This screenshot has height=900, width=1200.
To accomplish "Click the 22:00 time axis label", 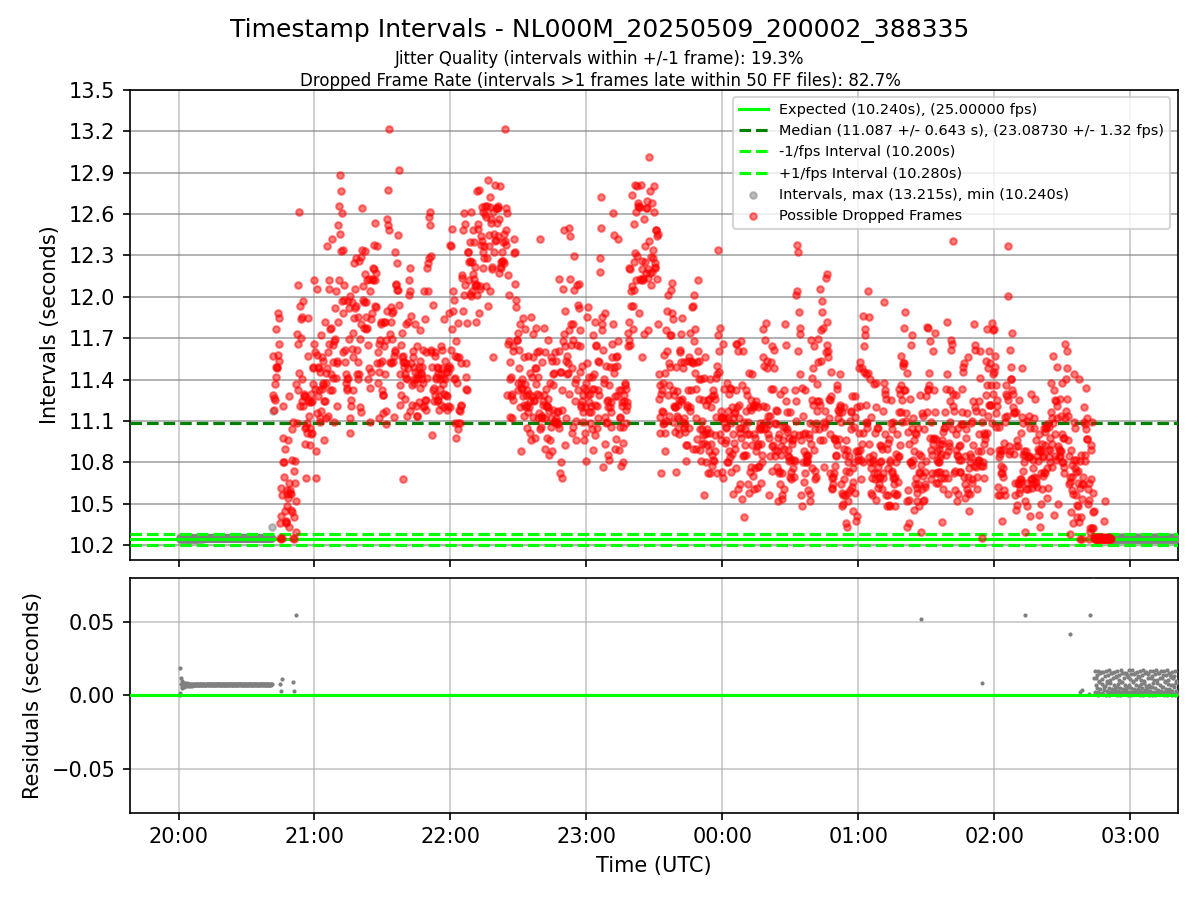I will tap(450, 834).
